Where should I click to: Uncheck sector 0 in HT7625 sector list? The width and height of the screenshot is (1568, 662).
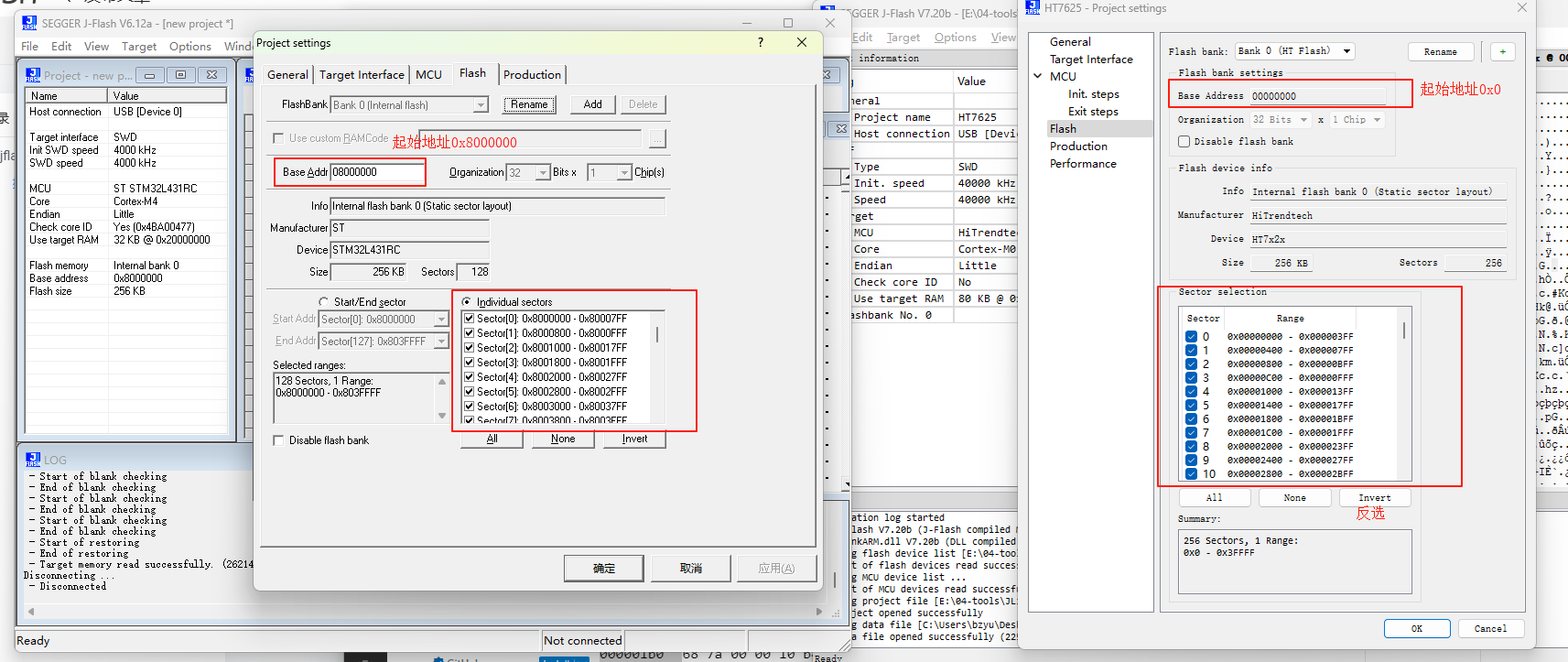[x=1191, y=337]
